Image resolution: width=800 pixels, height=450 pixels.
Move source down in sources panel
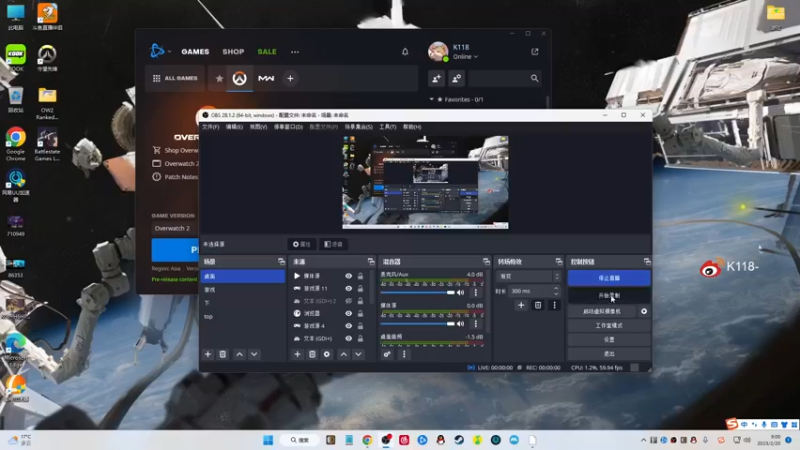[x=359, y=354]
